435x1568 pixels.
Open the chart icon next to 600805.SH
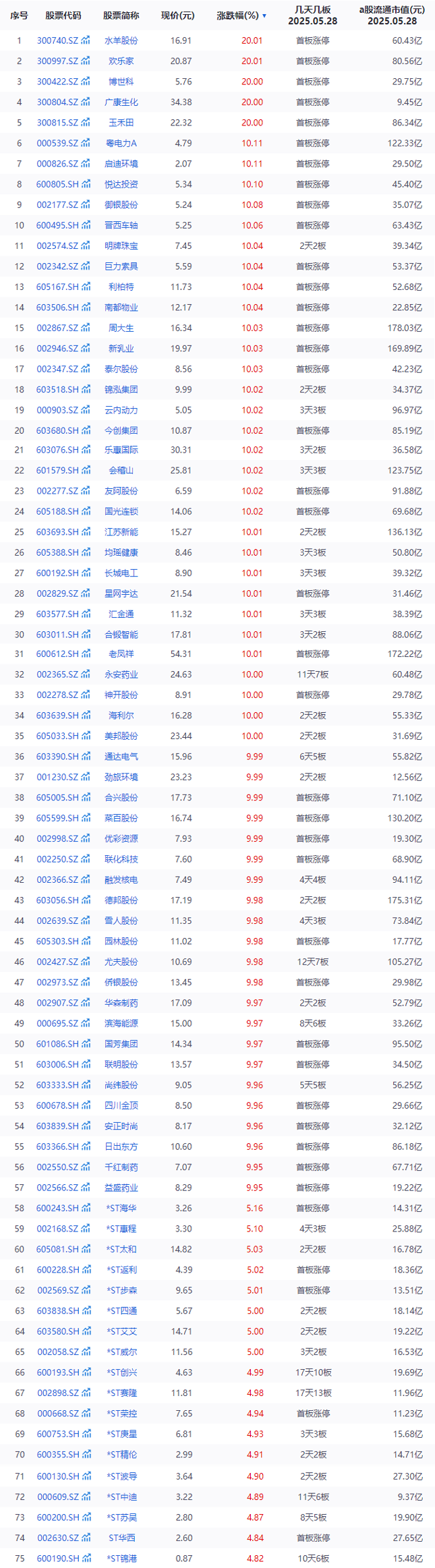[x=86, y=184]
